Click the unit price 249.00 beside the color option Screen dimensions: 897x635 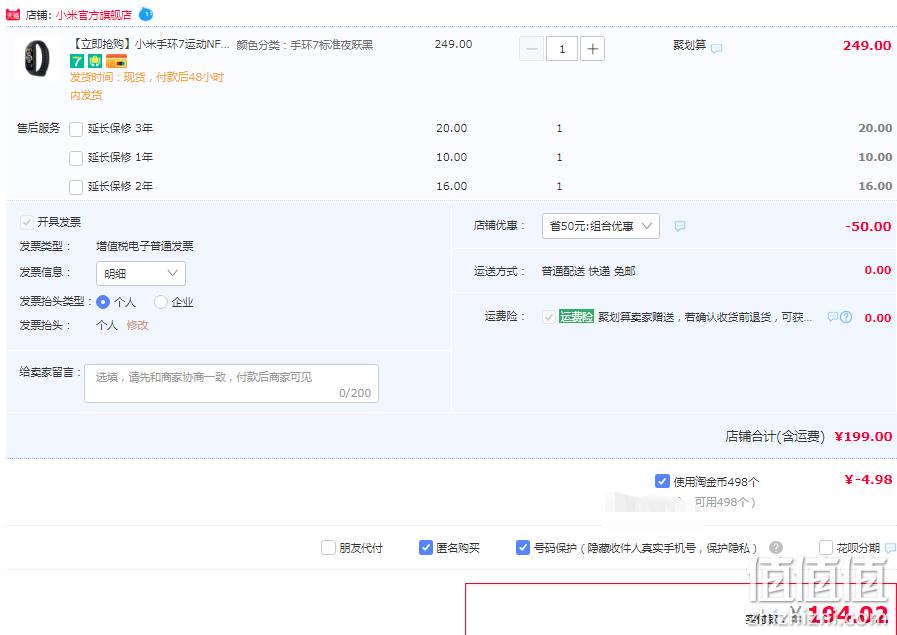pyautogui.click(x=453, y=44)
